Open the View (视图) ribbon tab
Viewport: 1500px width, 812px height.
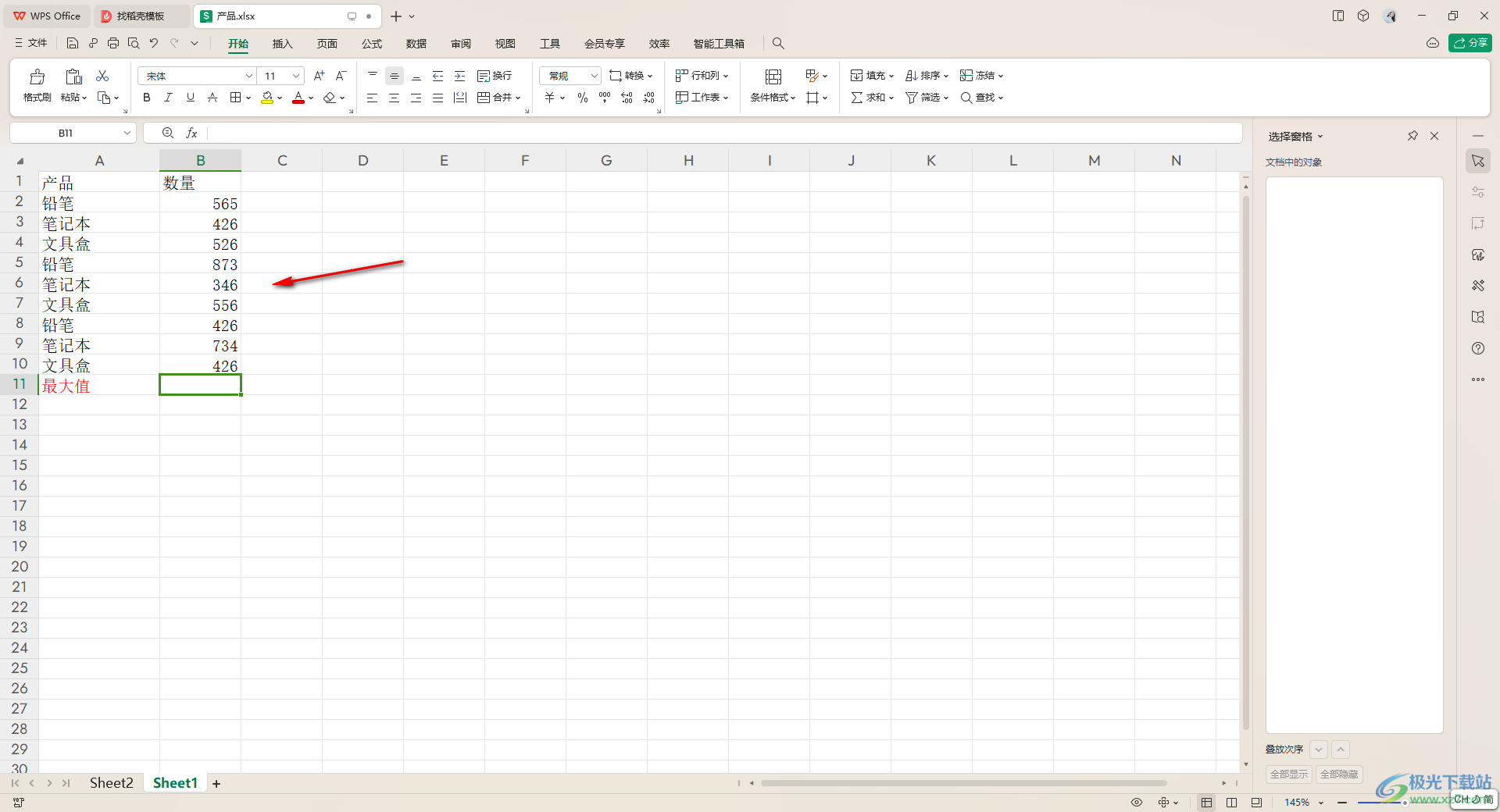click(505, 44)
